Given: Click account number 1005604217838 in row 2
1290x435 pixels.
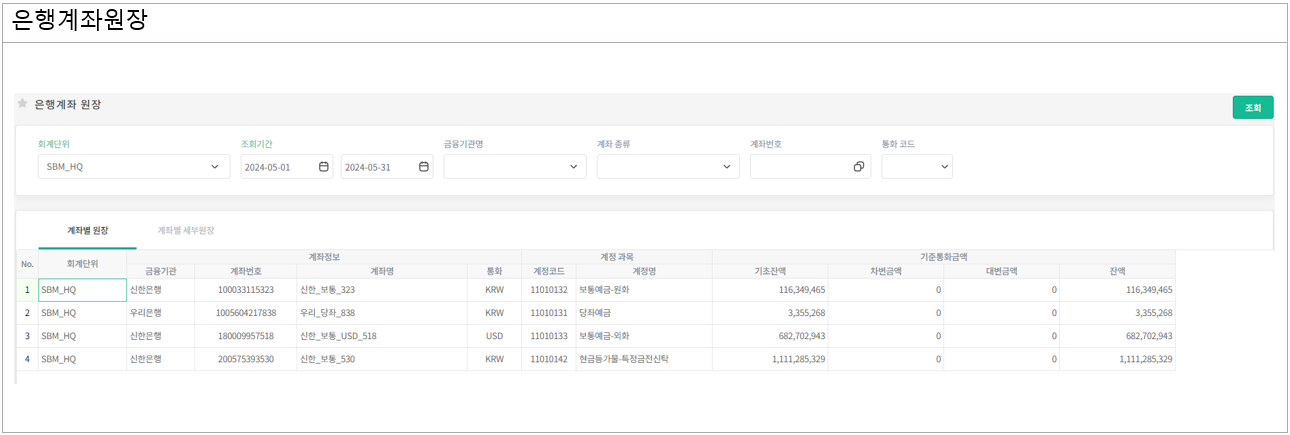Looking at the screenshot, I should pos(245,313).
